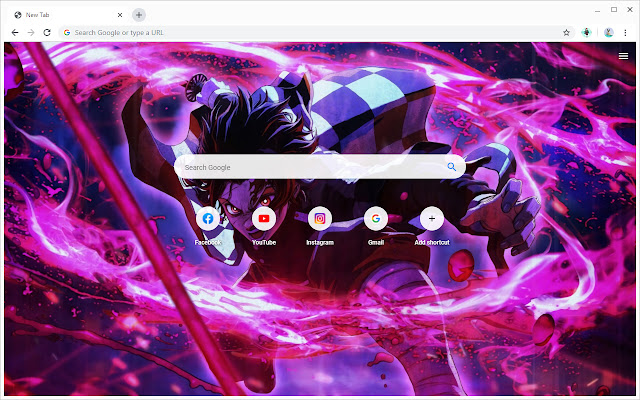This screenshot has height=400, width=640.
Task: Open the extension icon next to the star
Action: [x=587, y=32]
